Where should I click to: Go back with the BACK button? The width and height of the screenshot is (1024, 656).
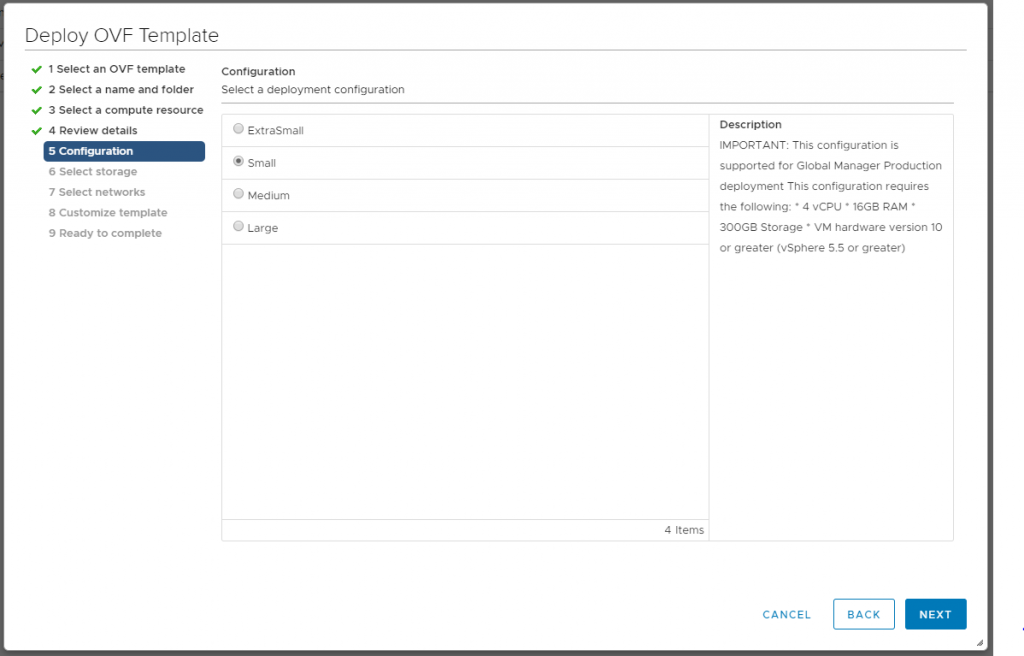pyautogui.click(x=863, y=614)
